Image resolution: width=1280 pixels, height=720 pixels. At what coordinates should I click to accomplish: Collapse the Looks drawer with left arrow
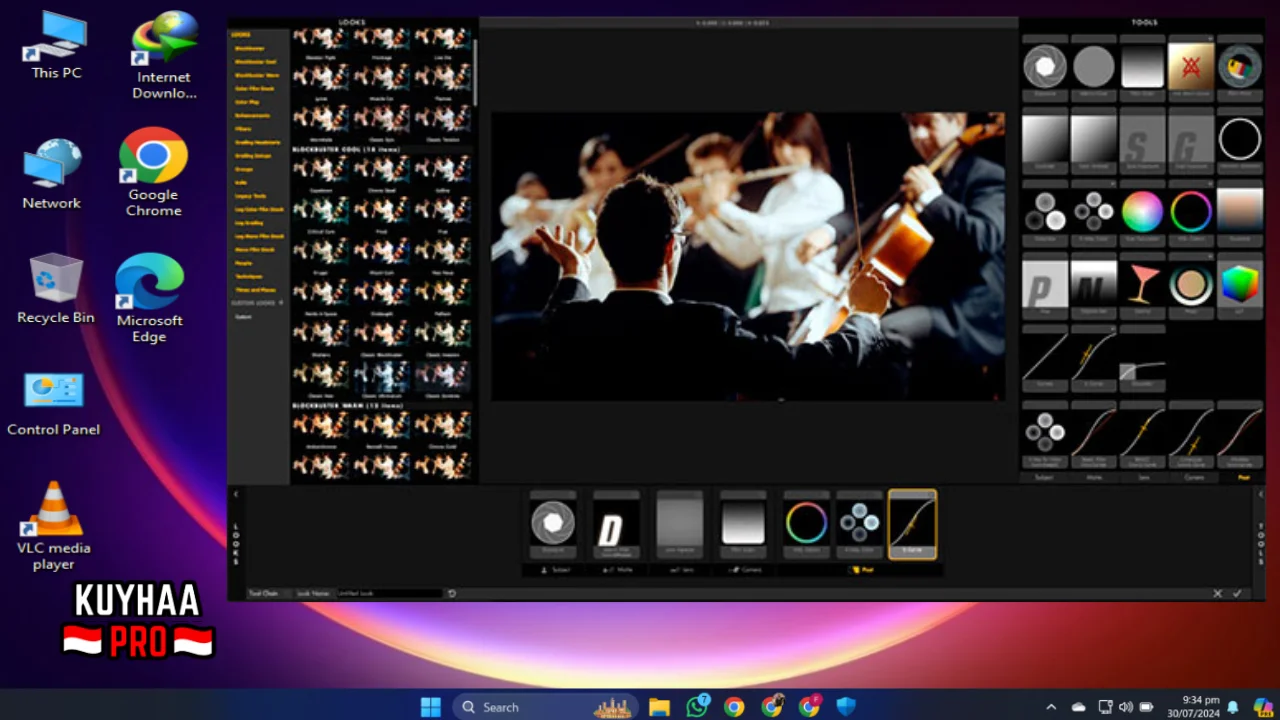[236, 494]
